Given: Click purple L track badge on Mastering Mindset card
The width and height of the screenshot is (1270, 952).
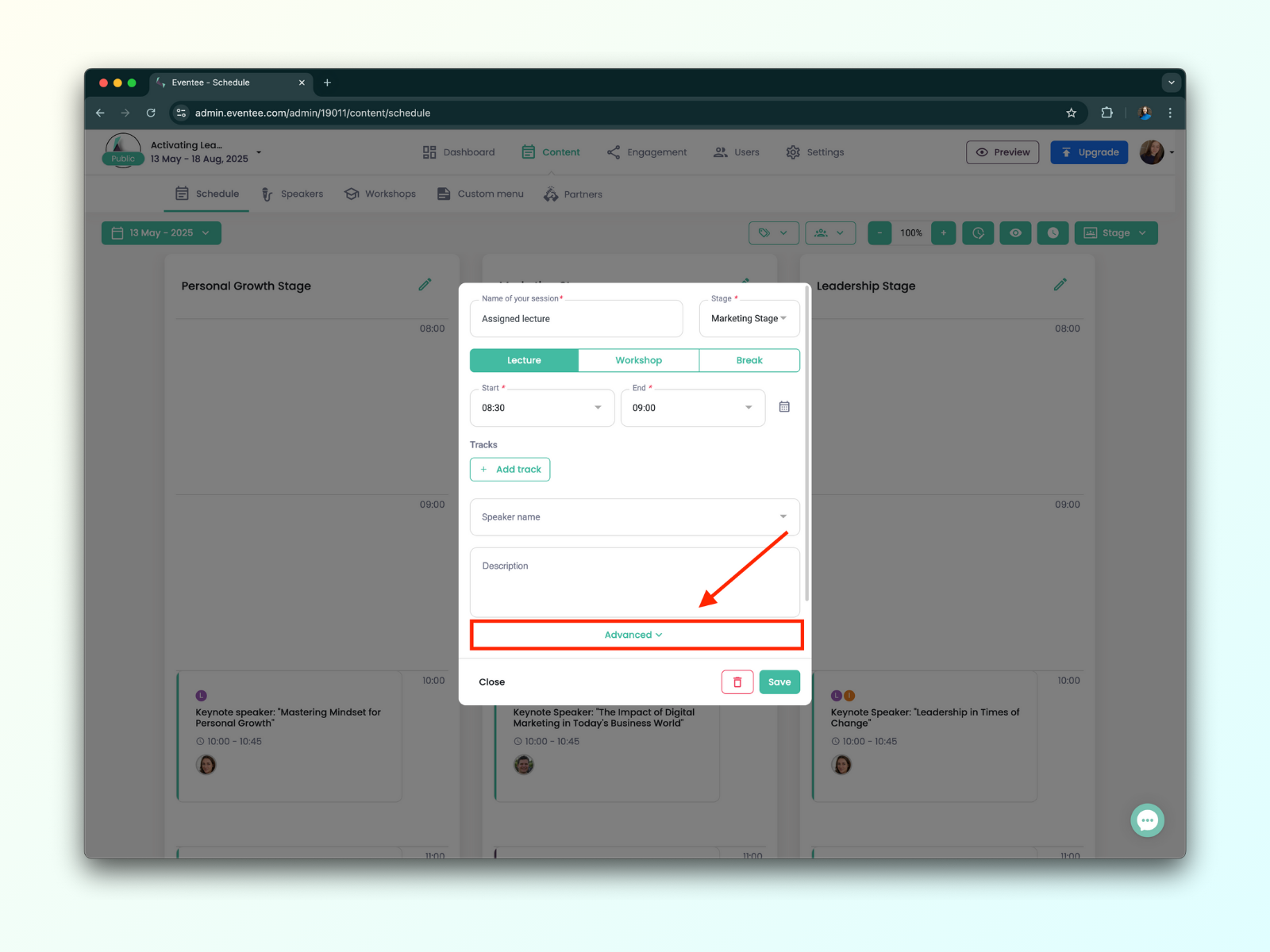Looking at the screenshot, I should [202, 696].
